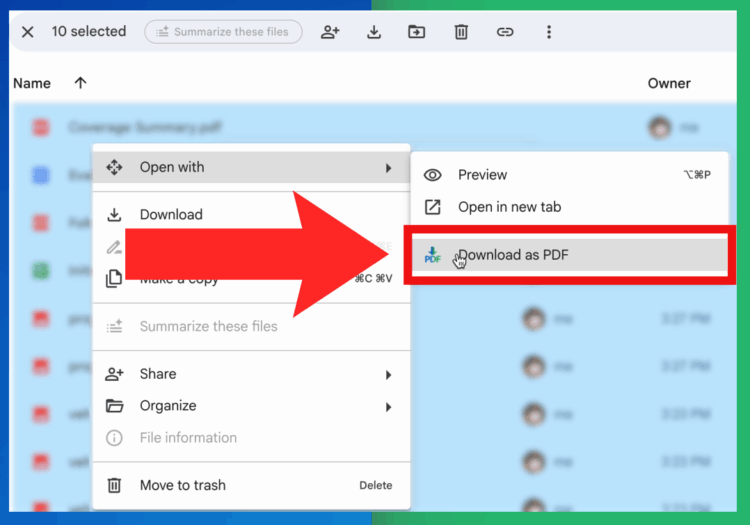Select Move to trash menu entry
This screenshot has height=525, width=750.
coord(182,485)
